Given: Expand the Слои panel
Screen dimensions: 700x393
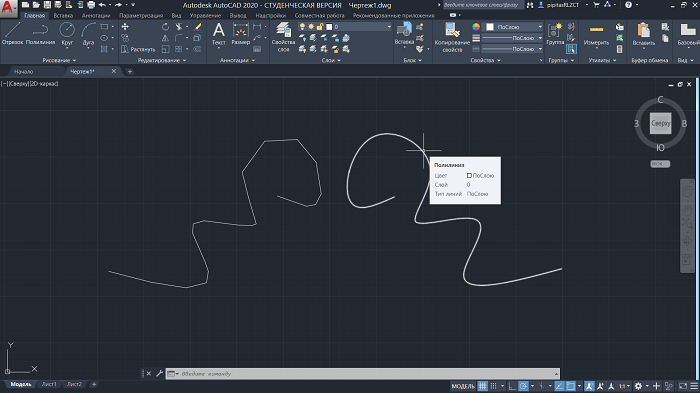Looking at the screenshot, I should pos(331,60).
